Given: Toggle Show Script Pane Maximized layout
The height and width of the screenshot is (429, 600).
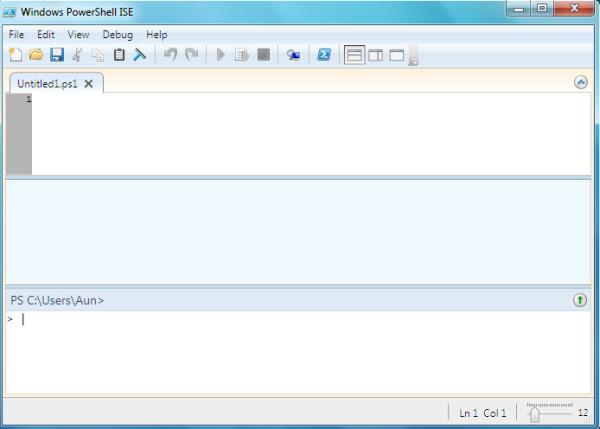Looking at the screenshot, I should point(396,55).
